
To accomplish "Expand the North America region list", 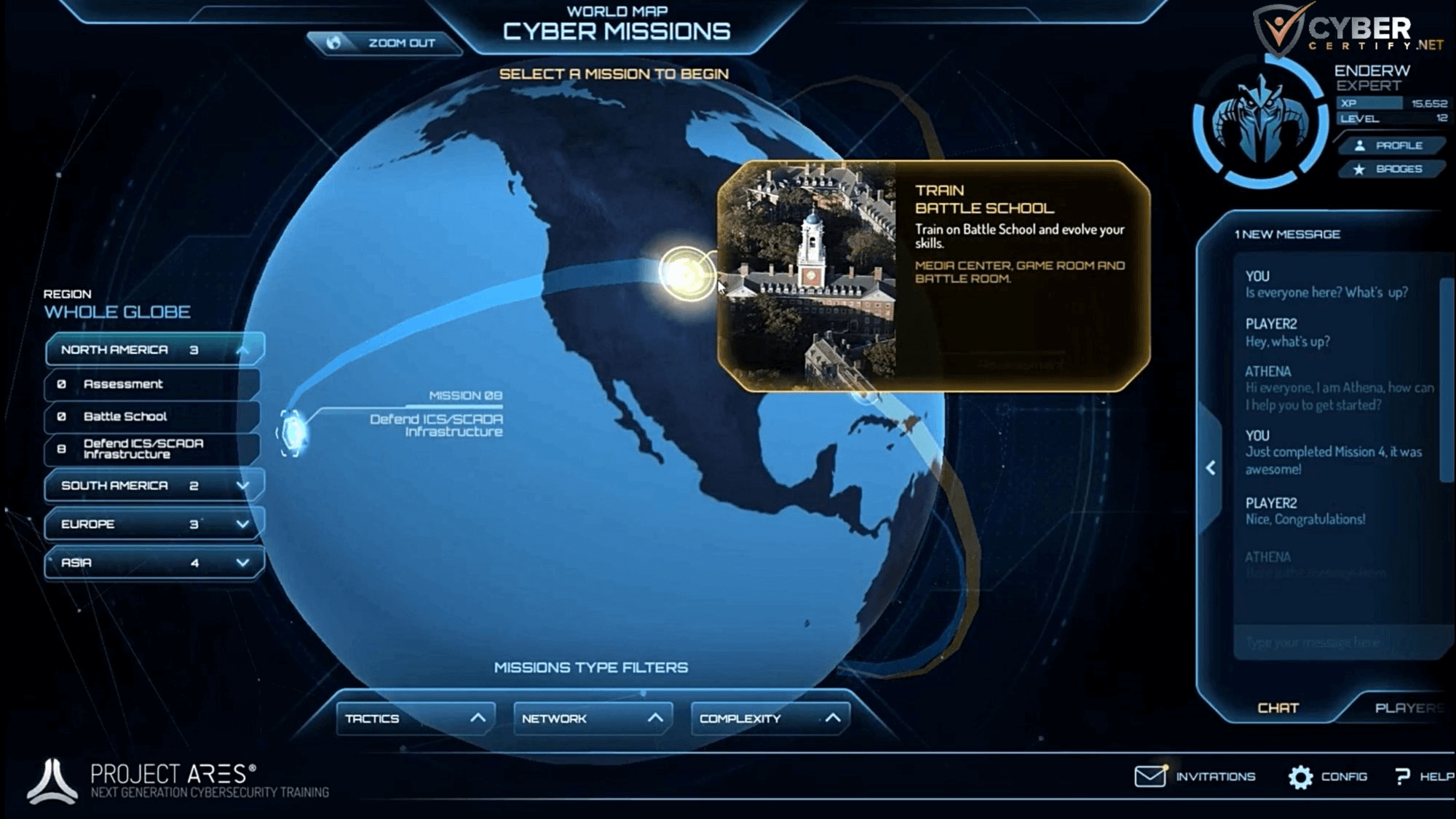I will (241, 348).
